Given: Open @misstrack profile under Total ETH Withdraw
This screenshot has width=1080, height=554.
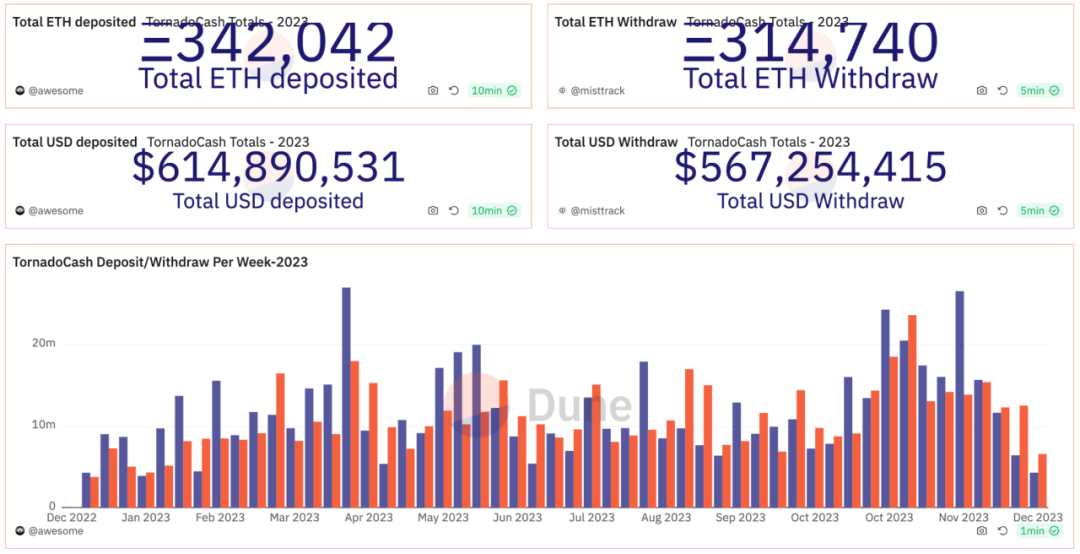Looking at the screenshot, I should pos(592,90).
